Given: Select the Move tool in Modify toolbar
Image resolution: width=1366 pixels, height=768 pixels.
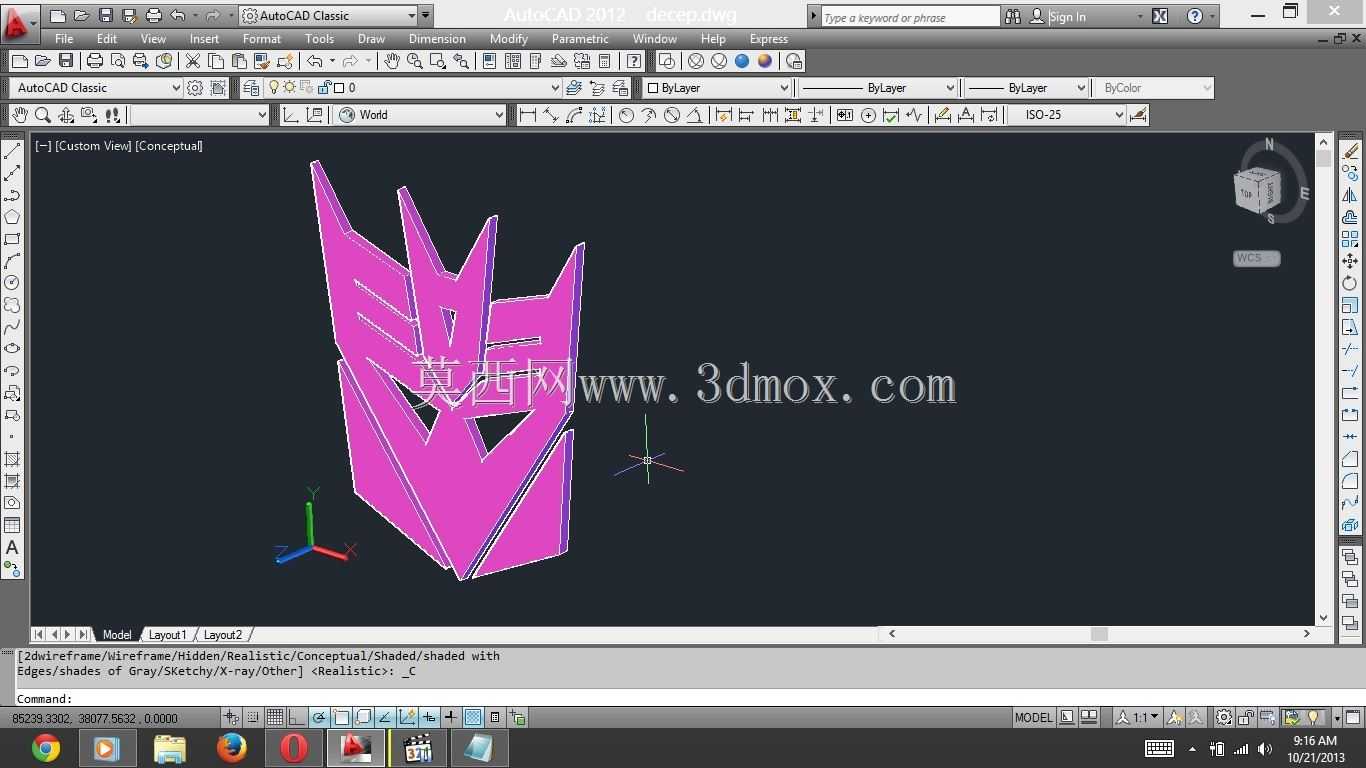Looking at the screenshot, I should click(1350, 262).
